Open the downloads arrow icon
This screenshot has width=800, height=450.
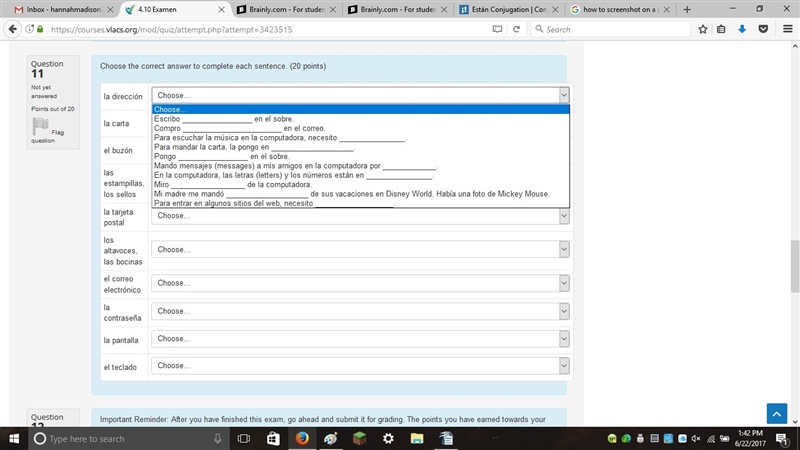[742, 29]
